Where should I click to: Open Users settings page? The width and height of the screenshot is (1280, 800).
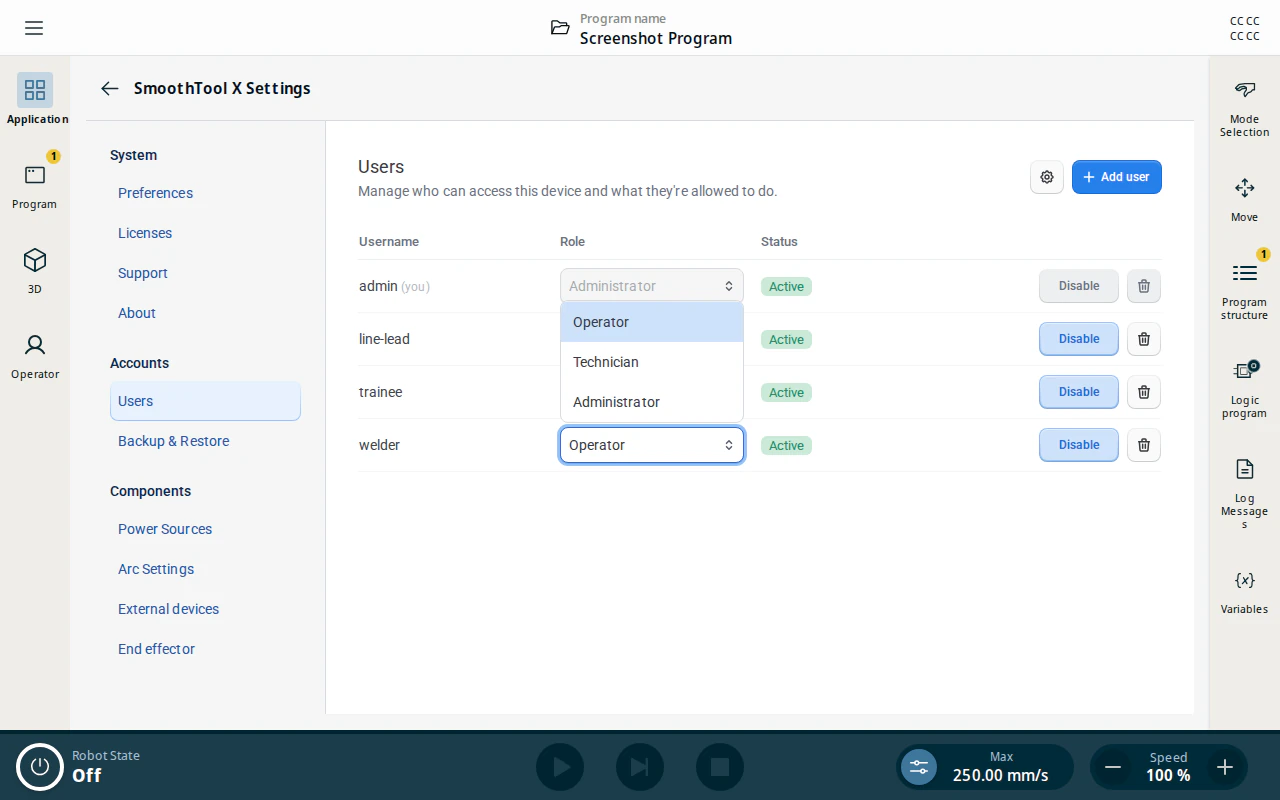coord(205,401)
